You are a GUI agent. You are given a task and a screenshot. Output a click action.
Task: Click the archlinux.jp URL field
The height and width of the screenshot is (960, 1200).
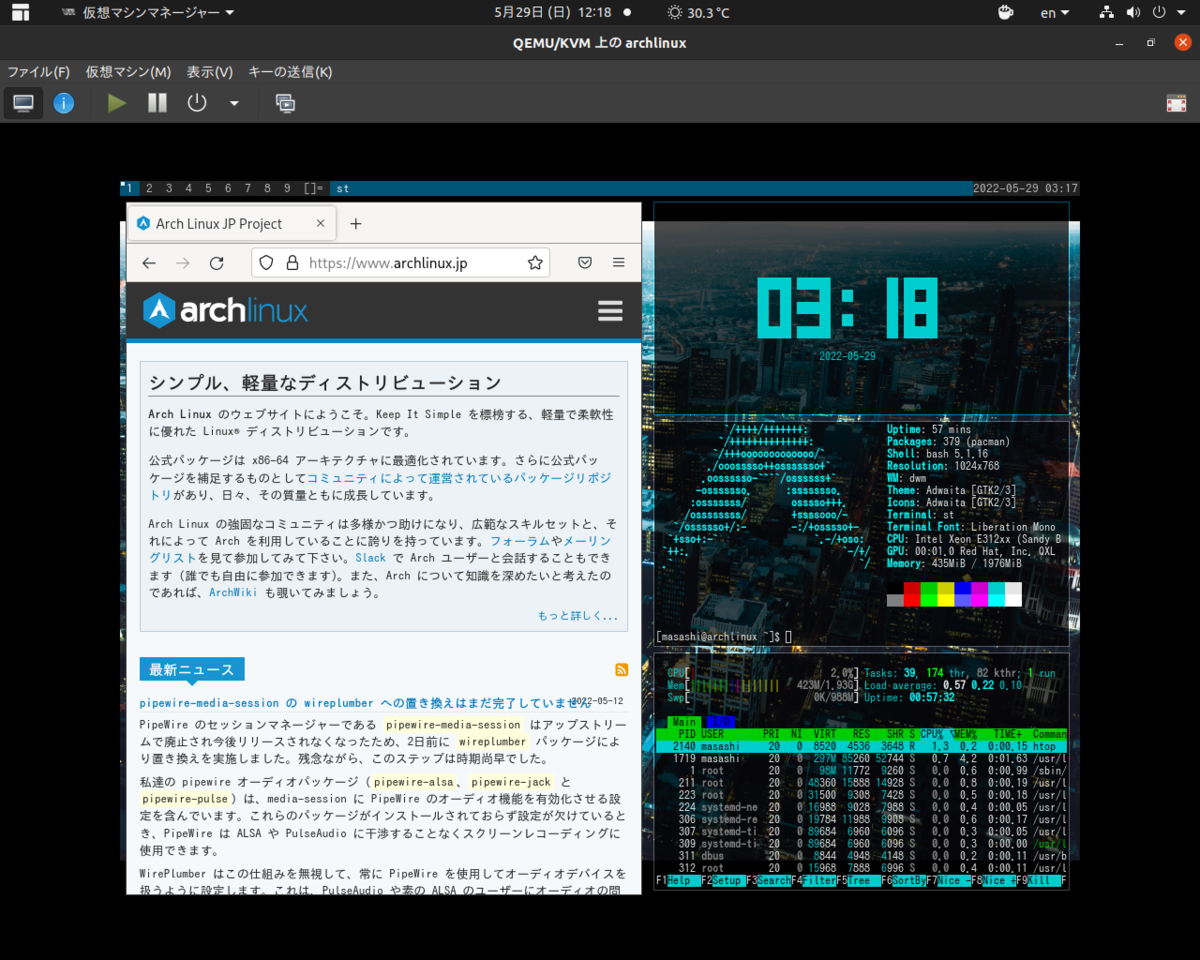coord(400,263)
